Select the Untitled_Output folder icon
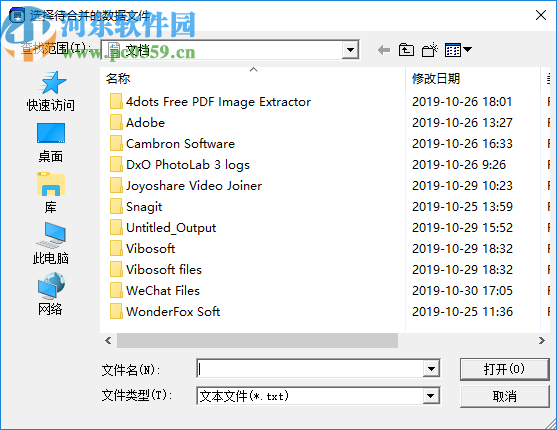The height and width of the screenshot is (430, 557). coord(116,227)
